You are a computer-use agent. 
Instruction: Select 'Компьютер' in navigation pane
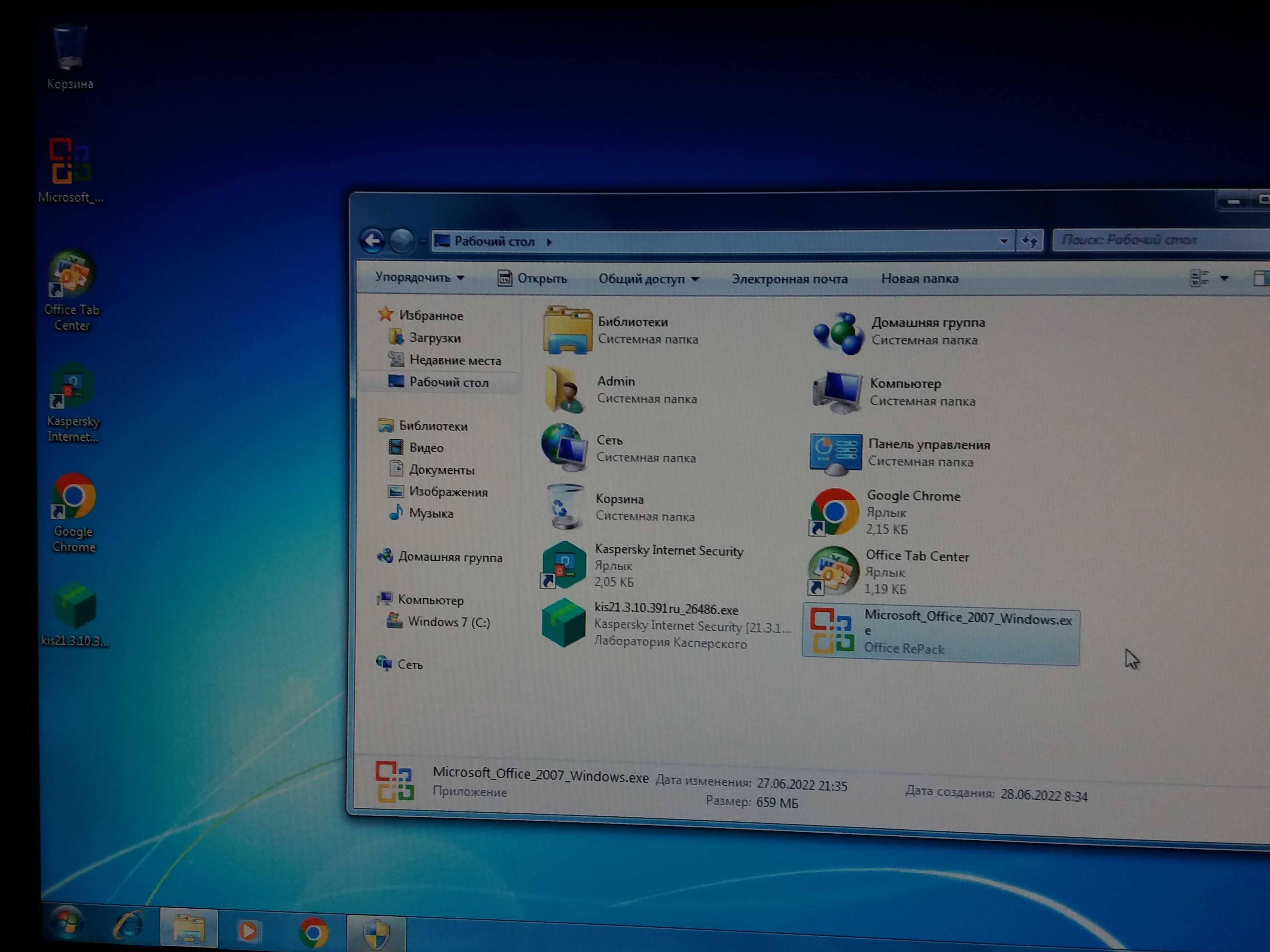point(420,600)
